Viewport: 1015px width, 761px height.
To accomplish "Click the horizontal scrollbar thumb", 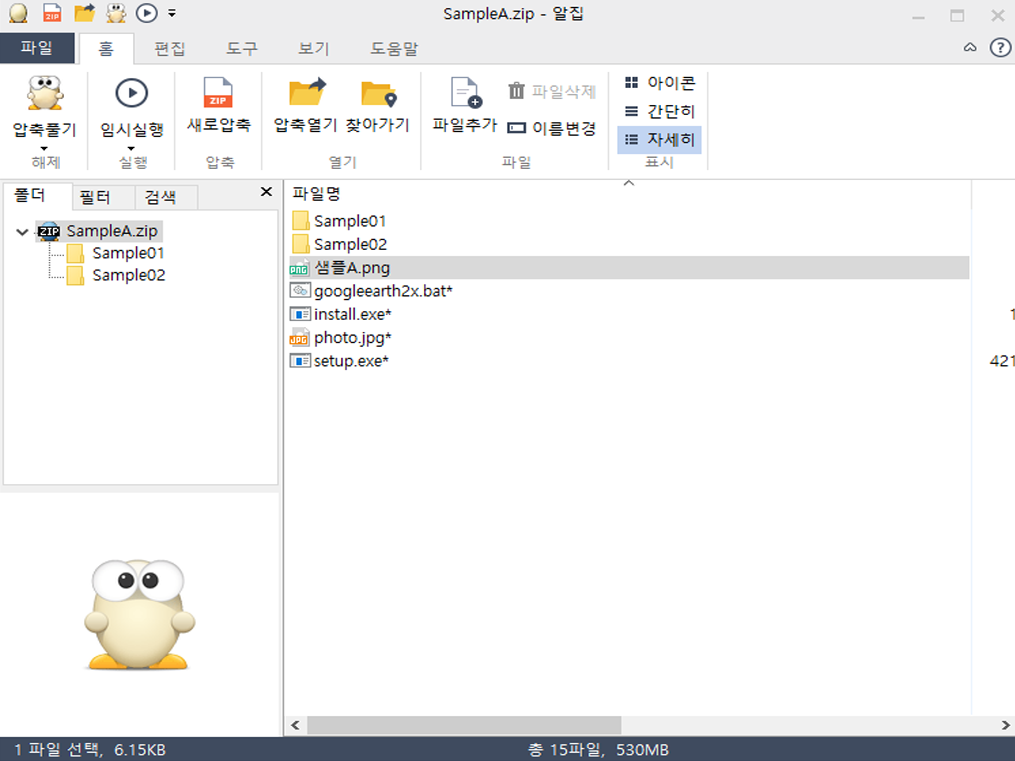I will (464, 725).
